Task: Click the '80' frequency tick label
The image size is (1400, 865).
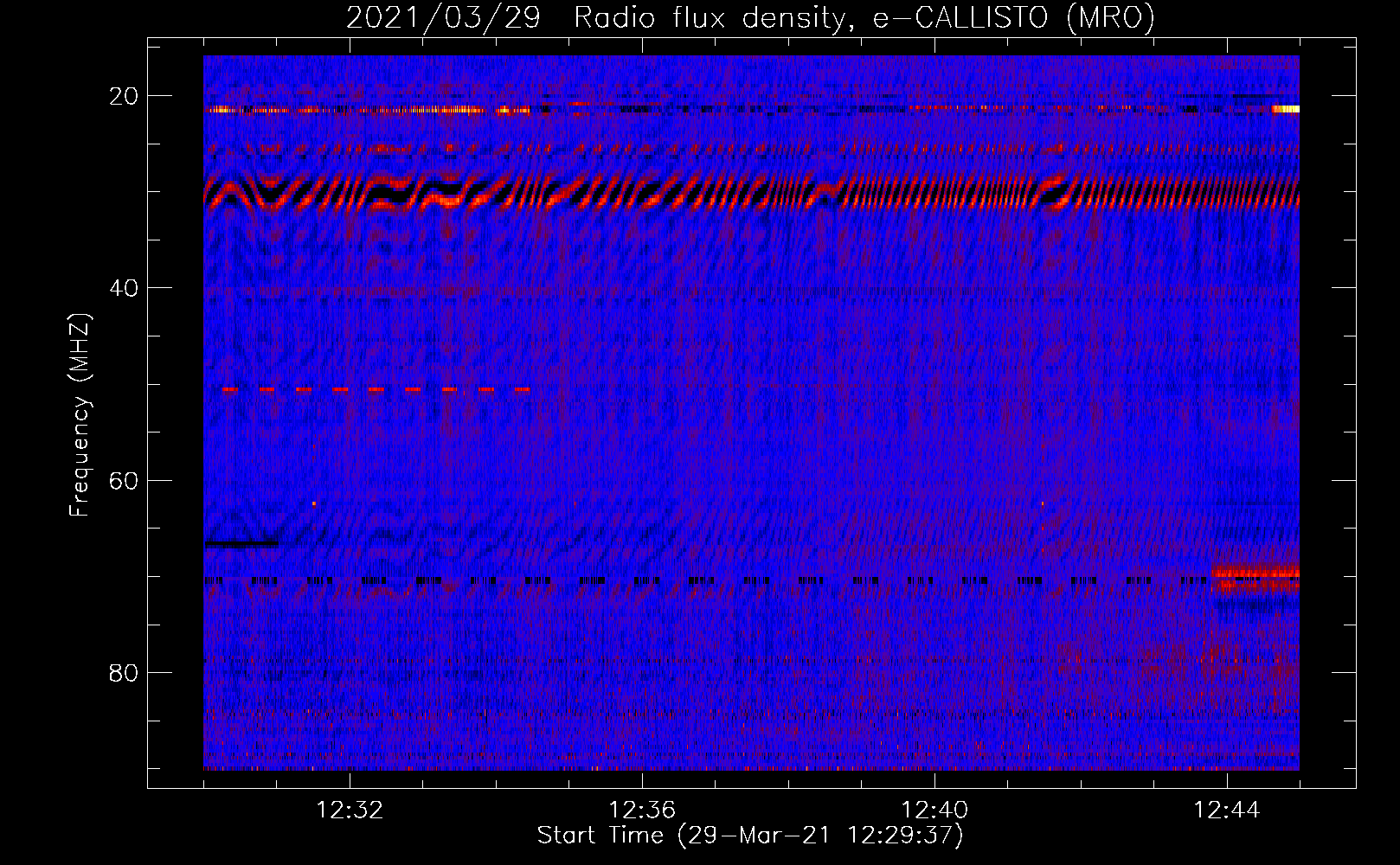Action: [124, 672]
